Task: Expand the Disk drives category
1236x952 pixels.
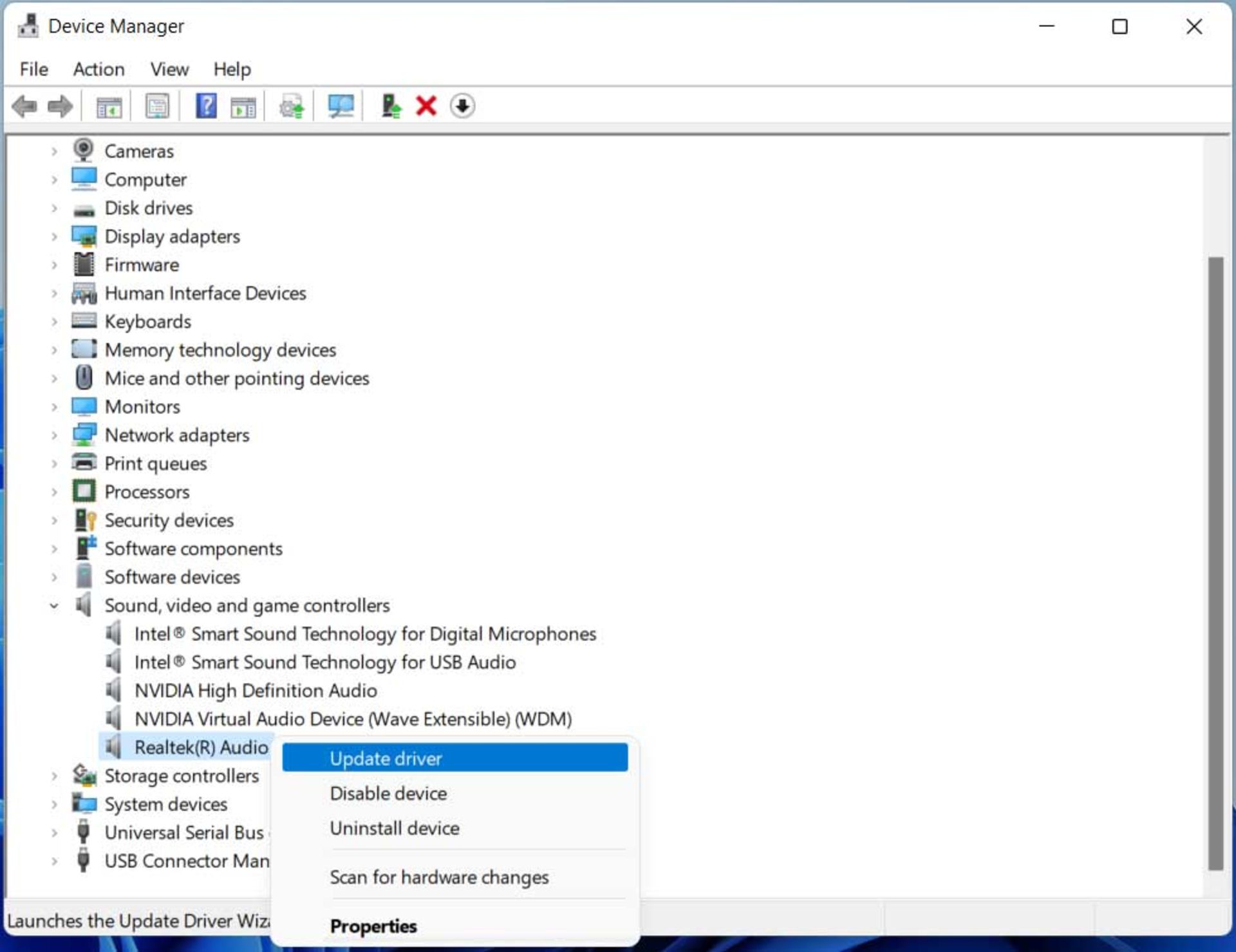Action: tap(54, 208)
